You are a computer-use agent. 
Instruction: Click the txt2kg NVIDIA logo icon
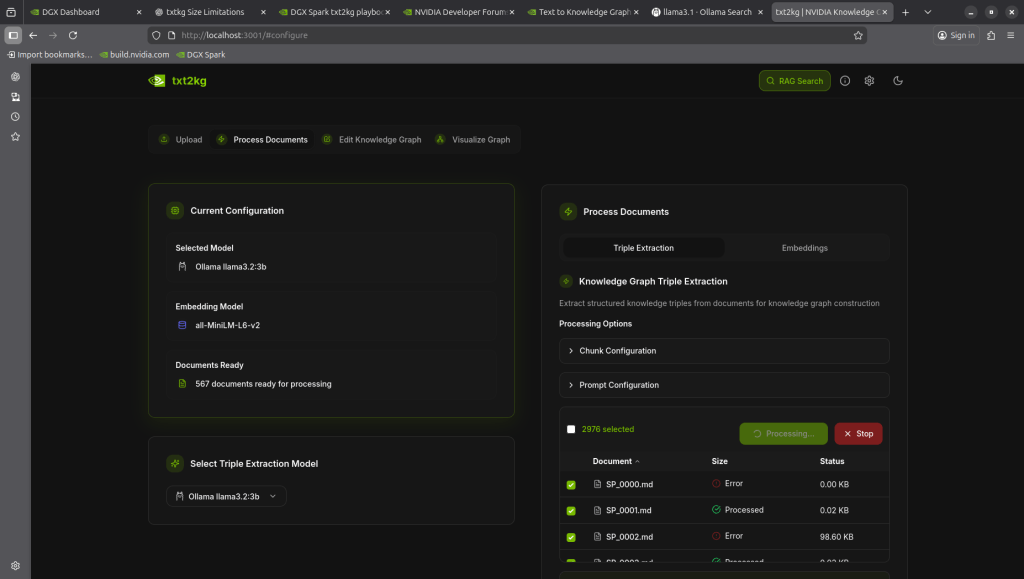pyautogui.click(x=157, y=81)
